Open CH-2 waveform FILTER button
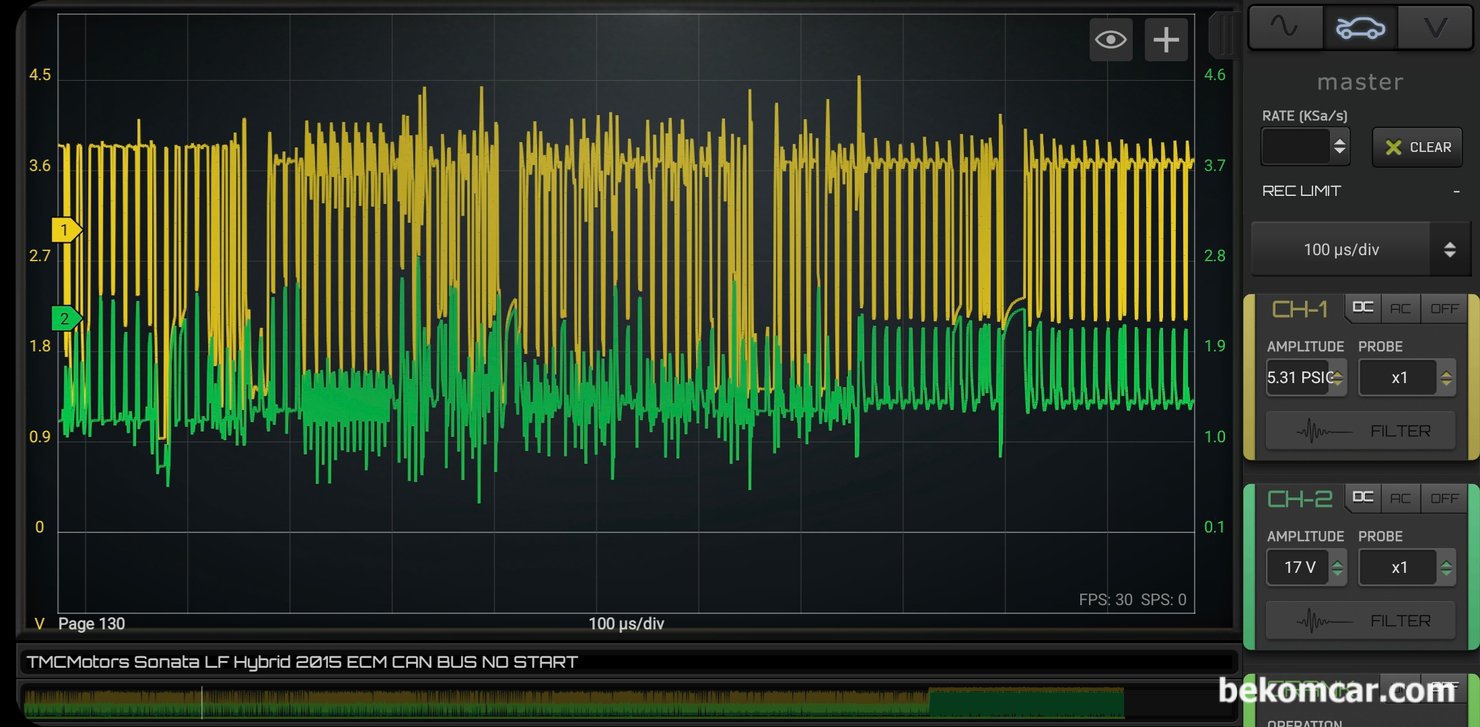1480x727 pixels. 1361,621
